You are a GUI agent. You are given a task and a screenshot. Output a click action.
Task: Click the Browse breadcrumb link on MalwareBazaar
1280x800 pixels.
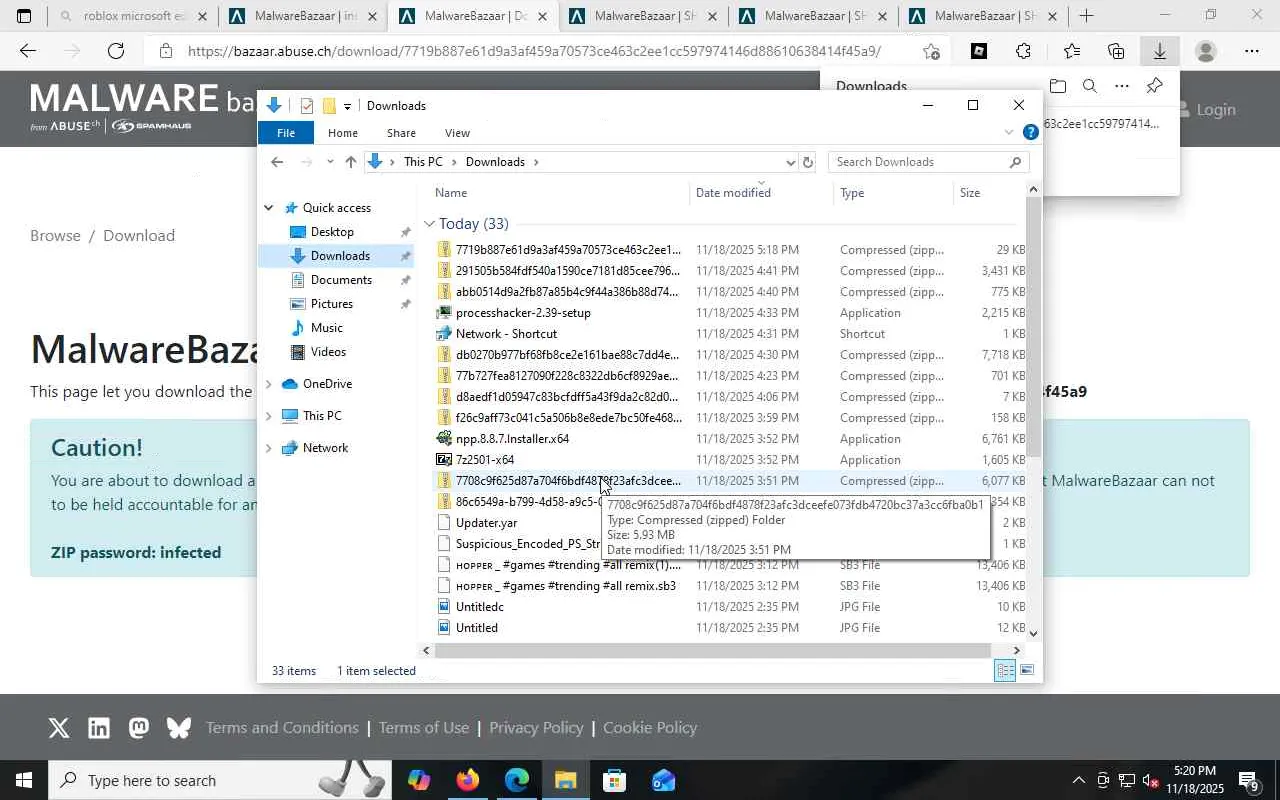click(x=55, y=236)
